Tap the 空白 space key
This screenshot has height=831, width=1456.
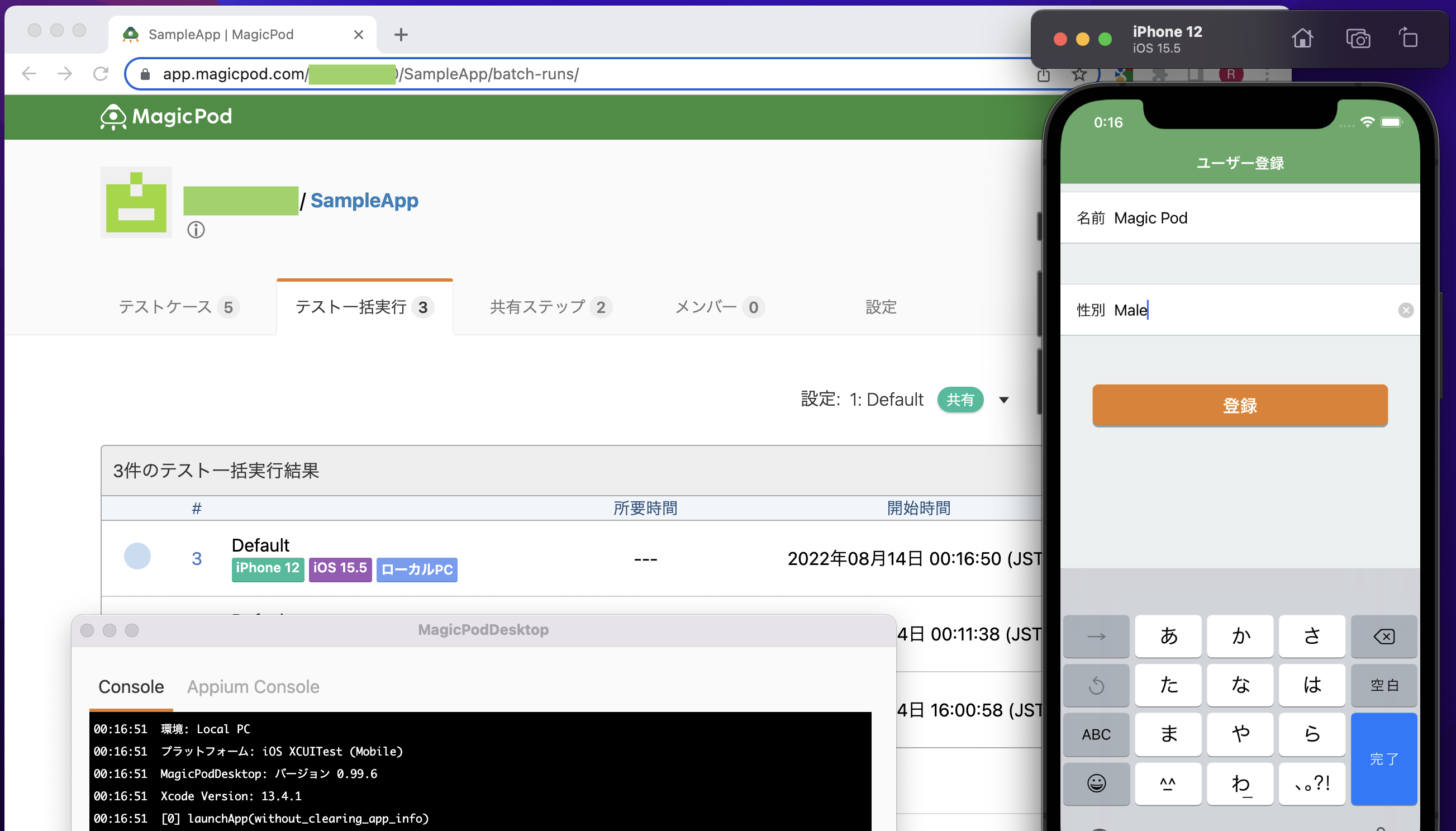click(1383, 685)
